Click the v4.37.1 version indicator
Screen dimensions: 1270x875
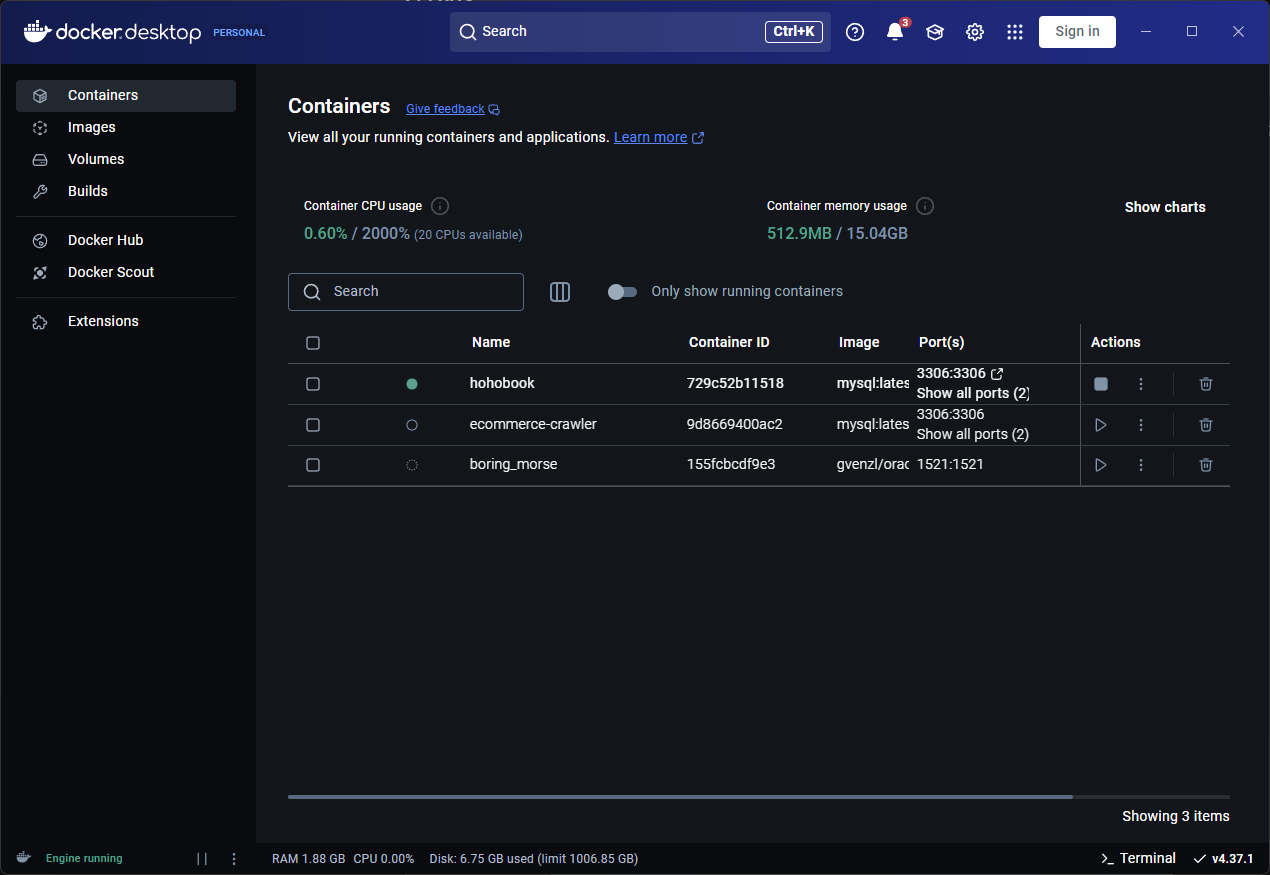[x=1223, y=859]
